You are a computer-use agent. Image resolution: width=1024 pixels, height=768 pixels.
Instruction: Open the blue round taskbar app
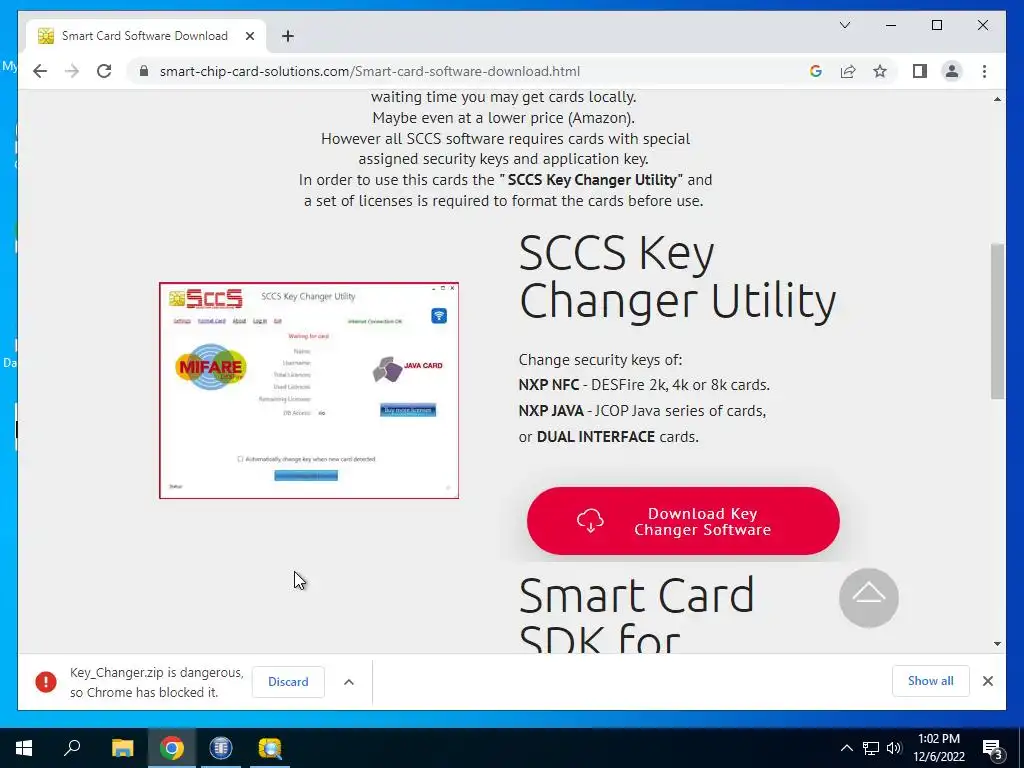[221, 748]
